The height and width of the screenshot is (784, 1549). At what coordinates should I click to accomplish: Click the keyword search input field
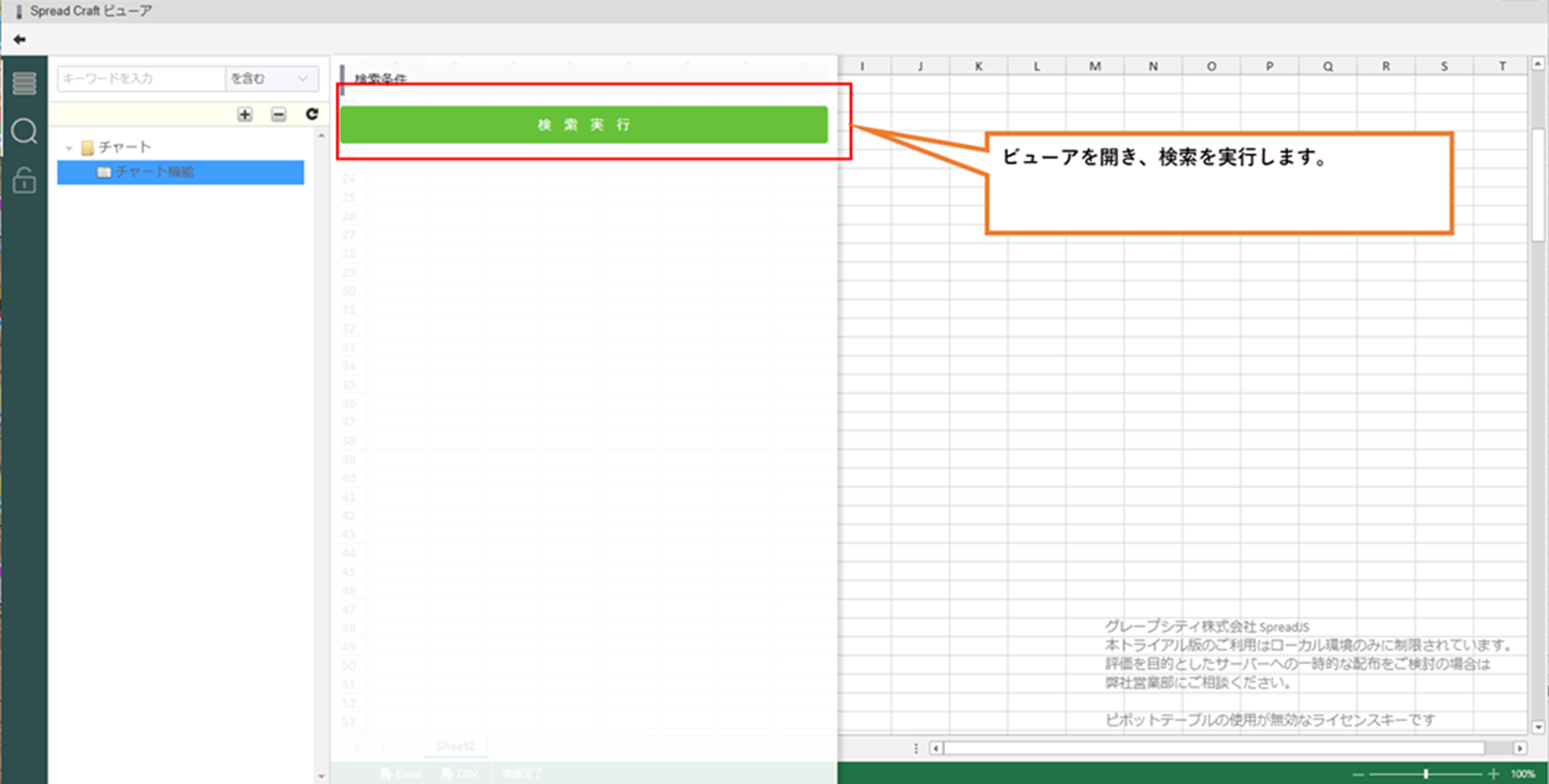point(140,79)
